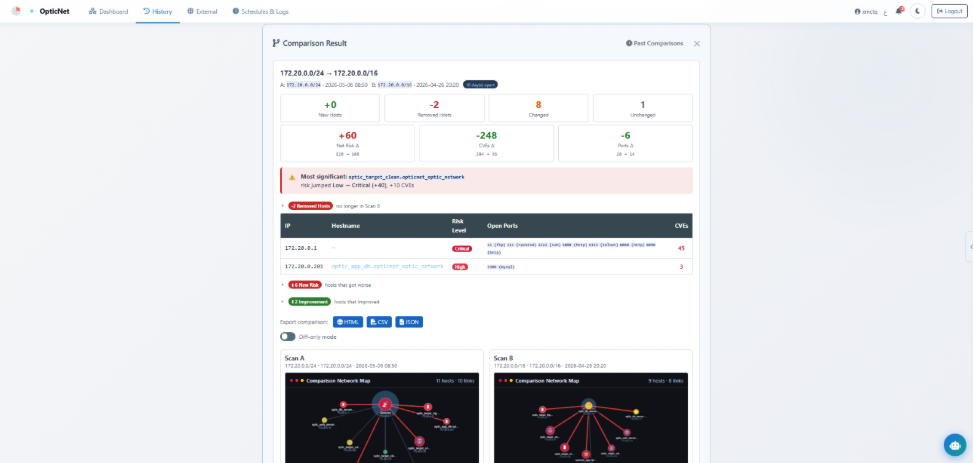Click the Risk Level column header
Screen dimensions: 973x463
458,226
